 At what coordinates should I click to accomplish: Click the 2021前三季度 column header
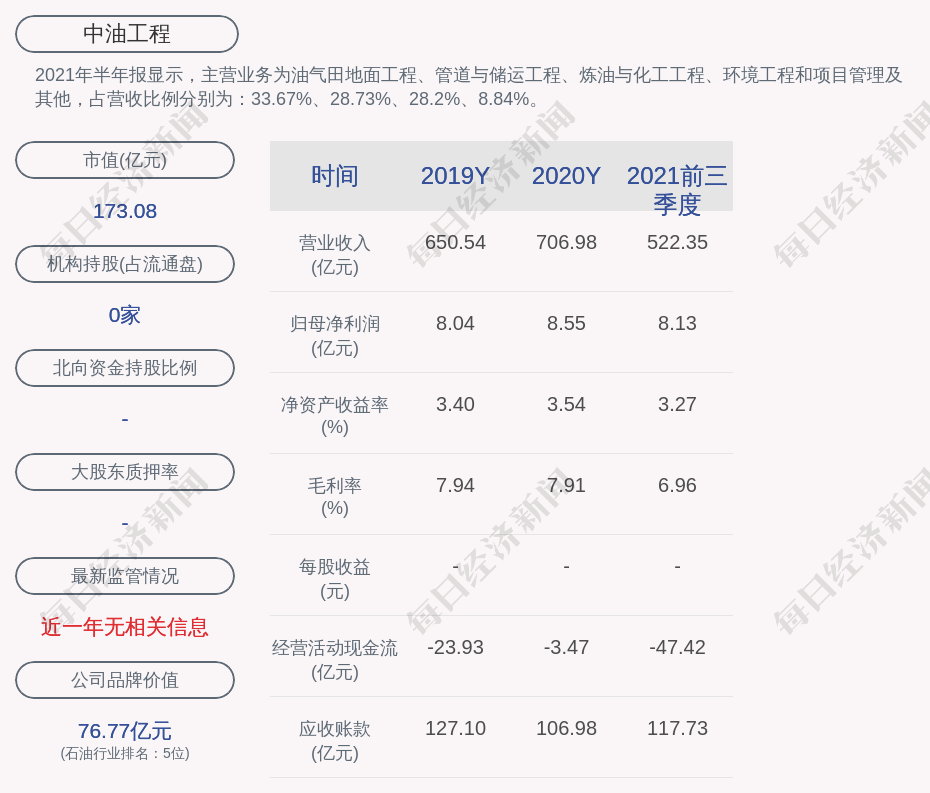[677, 190]
